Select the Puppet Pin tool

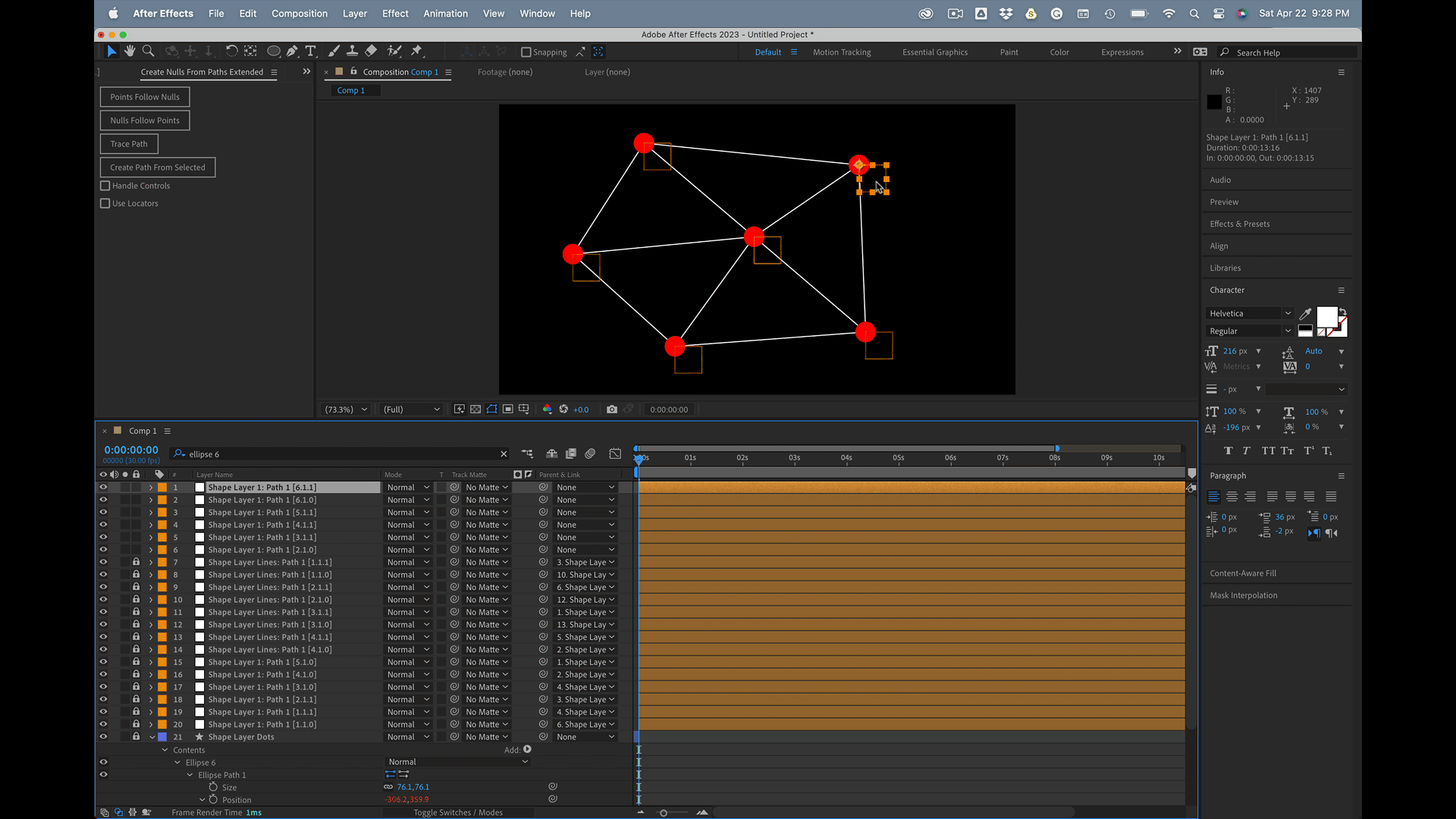[416, 51]
